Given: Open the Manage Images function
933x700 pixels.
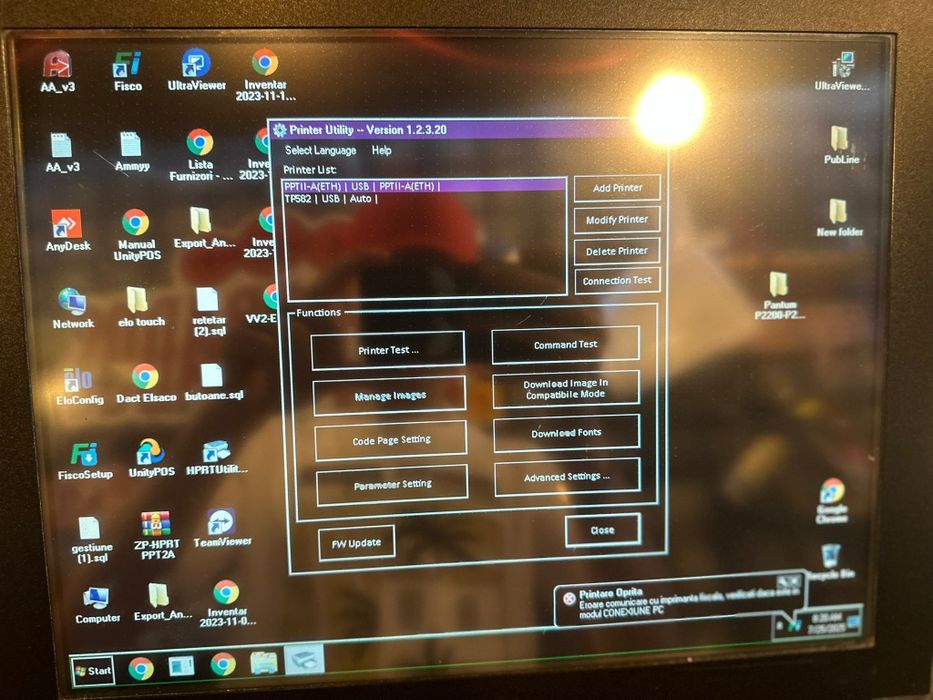Looking at the screenshot, I should click(390, 395).
